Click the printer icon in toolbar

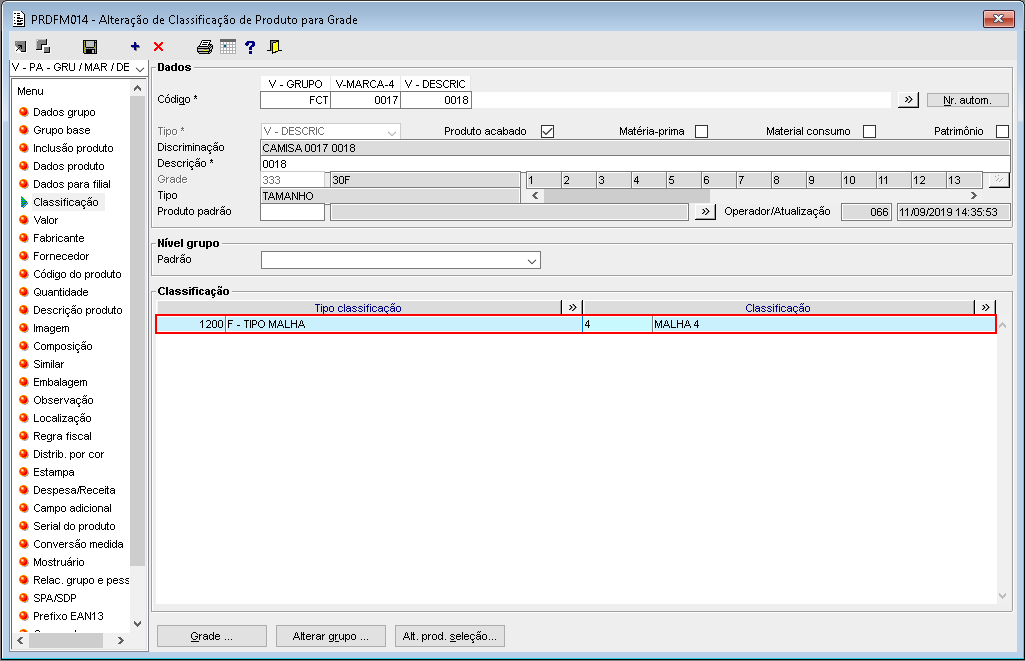(205, 46)
